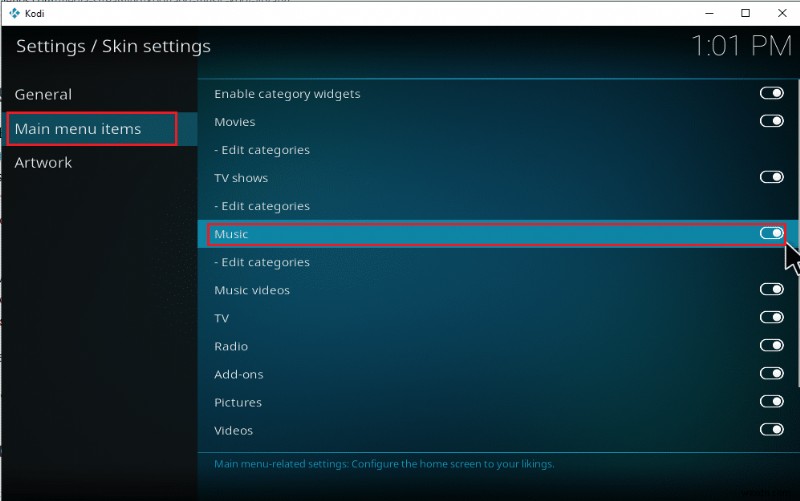
Task: Disable the Music videos toggle
Action: [771, 289]
